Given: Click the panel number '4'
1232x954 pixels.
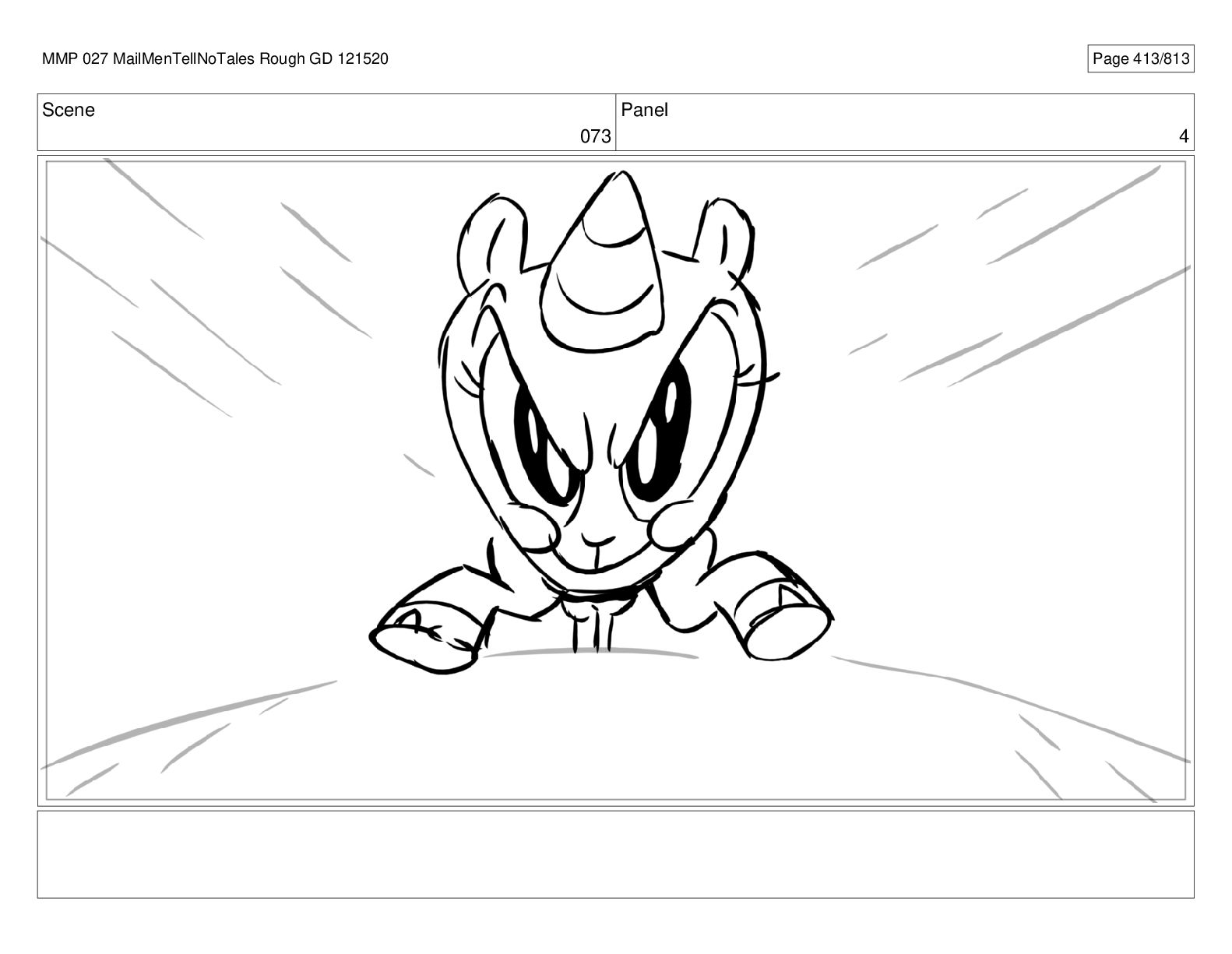Looking at the screenshot, I should coord(1184,137).
